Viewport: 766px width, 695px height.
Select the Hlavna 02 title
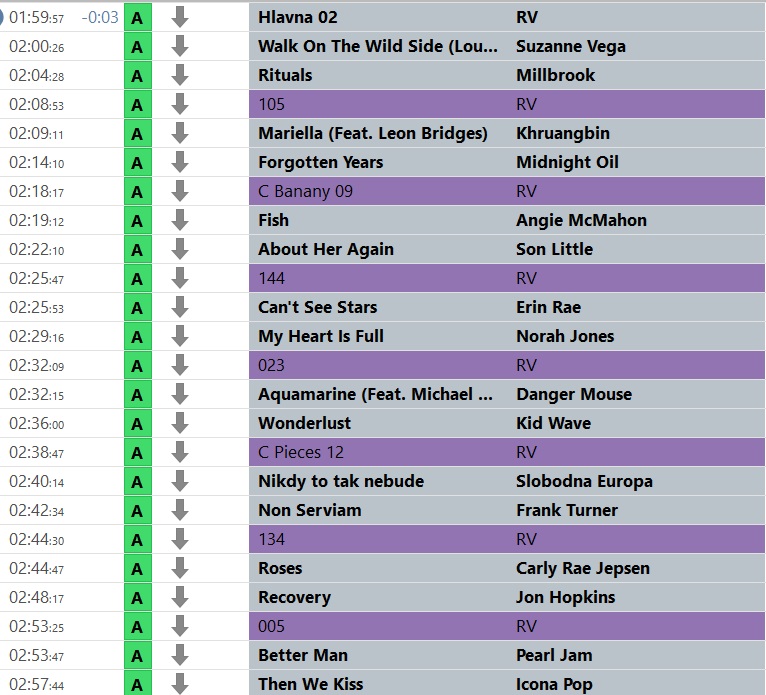pyautogui.click(x=298, y=18)
